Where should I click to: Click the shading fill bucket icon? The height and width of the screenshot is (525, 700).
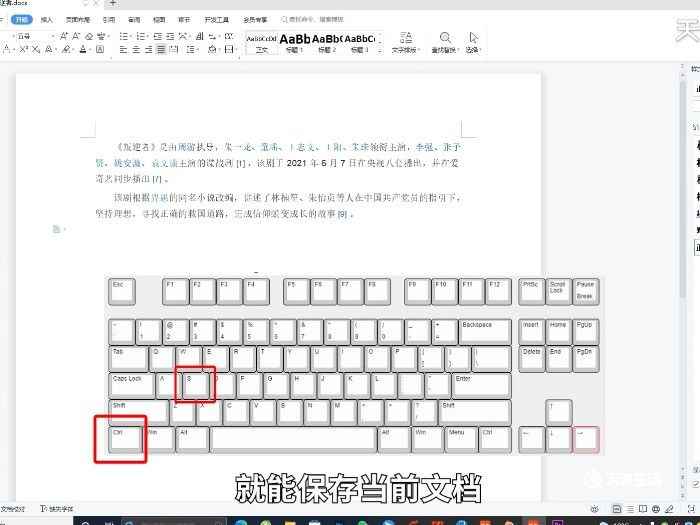[212, 50]
